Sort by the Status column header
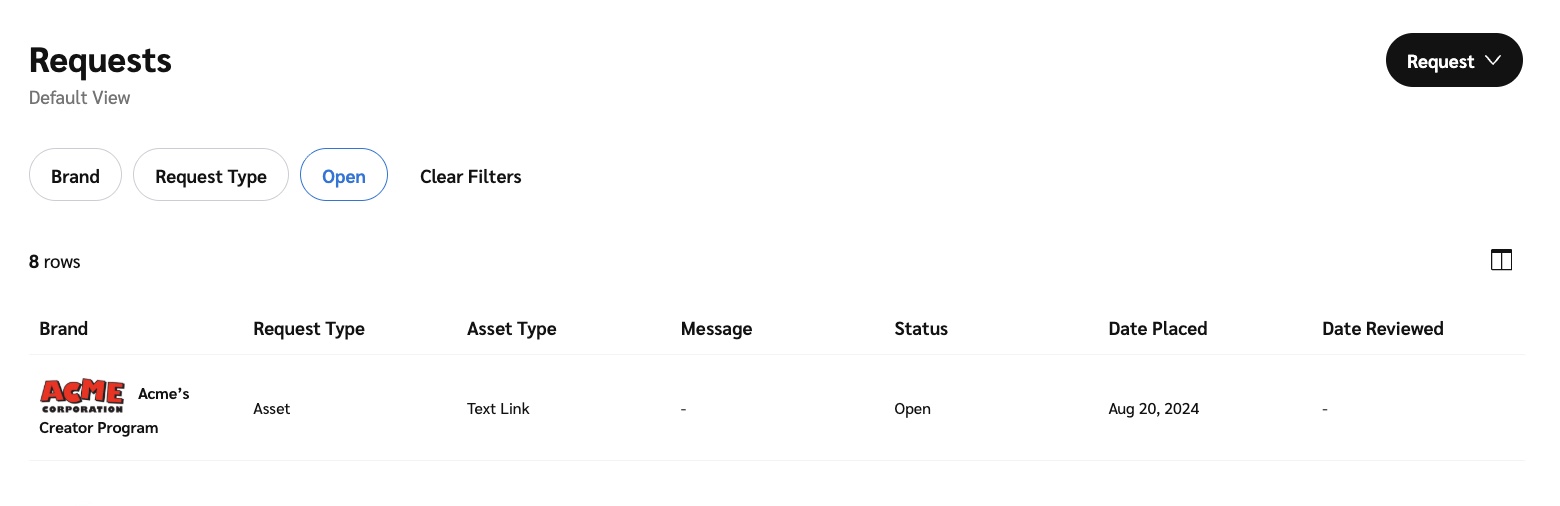1560x506 pixels. pyautogui.click(x=920, y=328)
